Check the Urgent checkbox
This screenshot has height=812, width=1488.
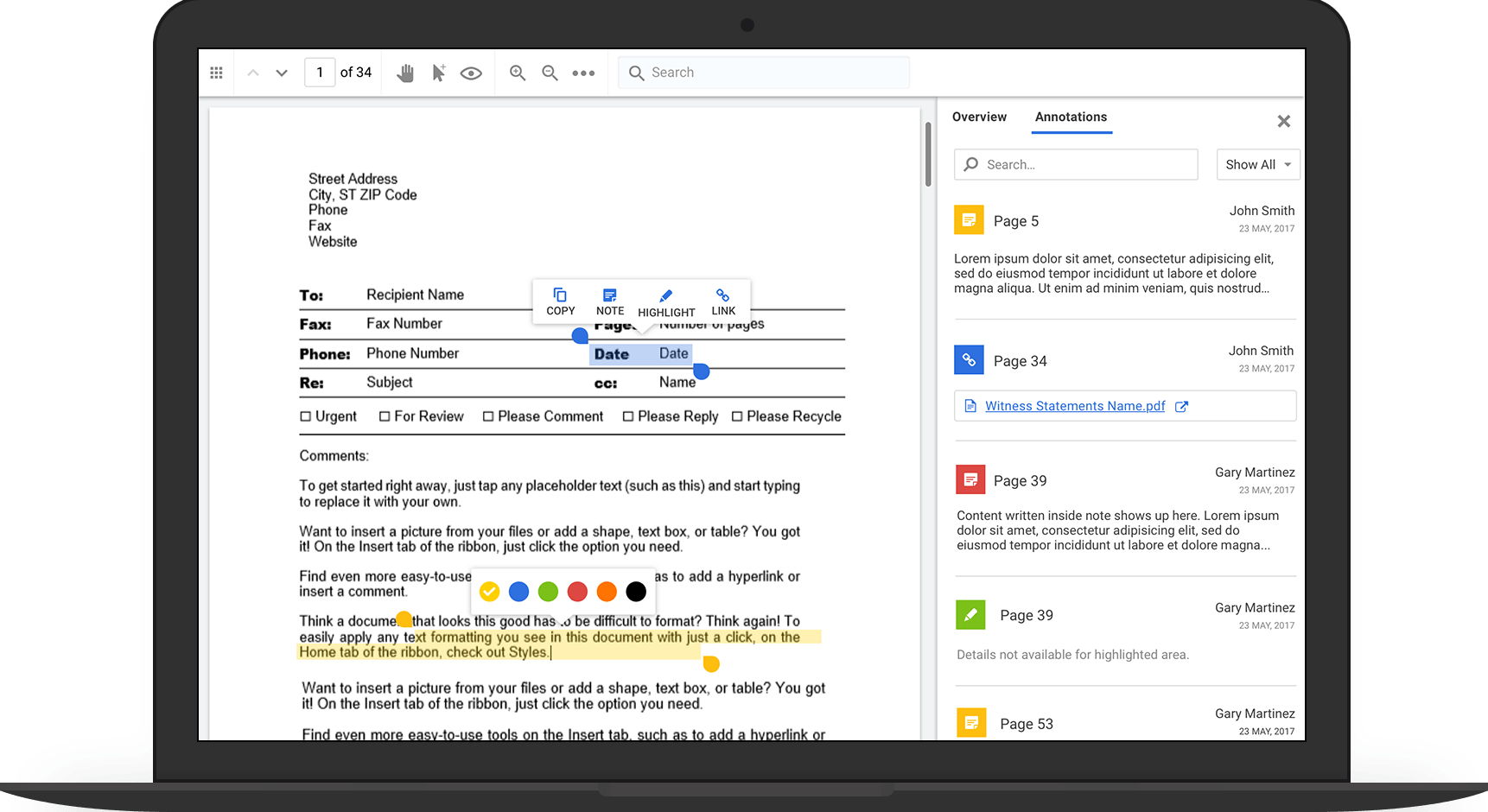pyautogui.click(x=305, y=416)
